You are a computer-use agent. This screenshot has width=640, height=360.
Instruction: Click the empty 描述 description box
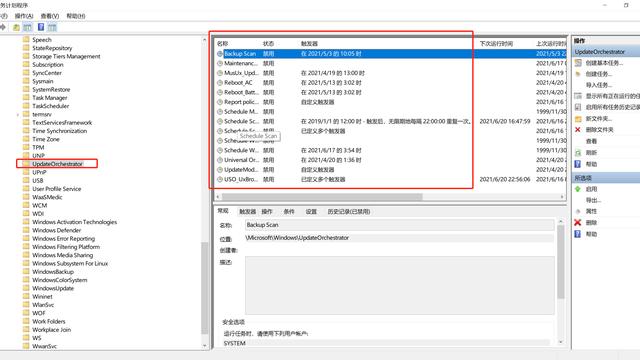coord(400,285)
